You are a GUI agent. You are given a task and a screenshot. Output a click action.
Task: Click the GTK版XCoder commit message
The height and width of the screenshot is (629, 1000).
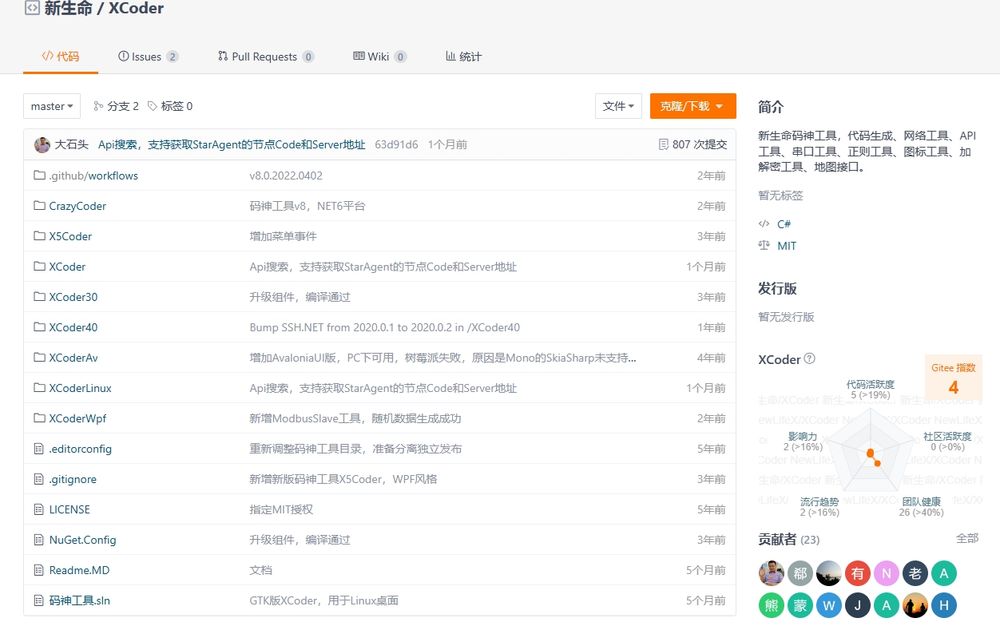(x=324, y=600)
